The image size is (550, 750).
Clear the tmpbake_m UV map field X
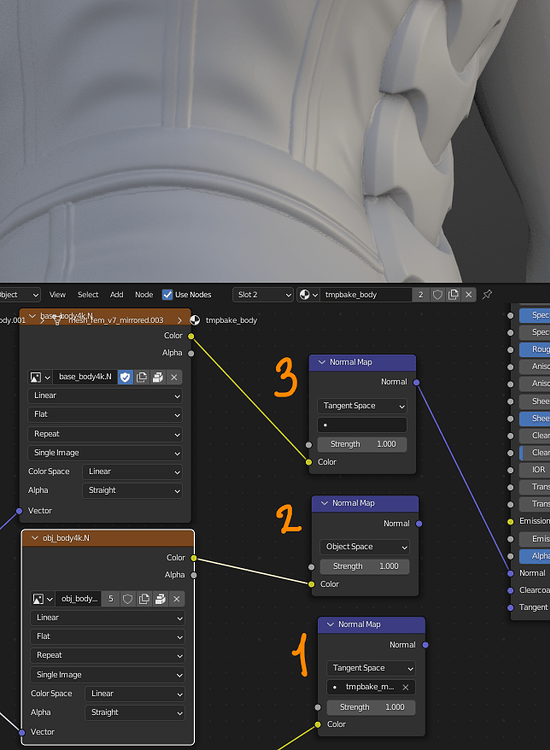click(406, 687)
